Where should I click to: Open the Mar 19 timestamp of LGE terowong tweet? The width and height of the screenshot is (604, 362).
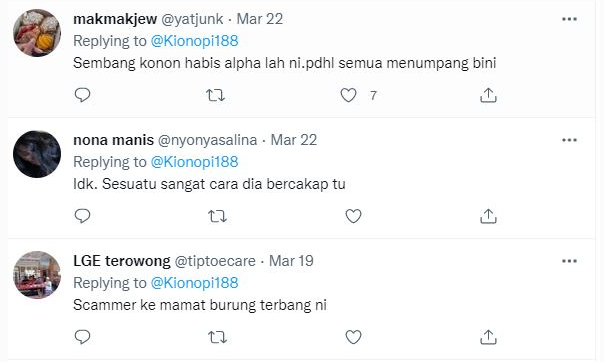291,261
